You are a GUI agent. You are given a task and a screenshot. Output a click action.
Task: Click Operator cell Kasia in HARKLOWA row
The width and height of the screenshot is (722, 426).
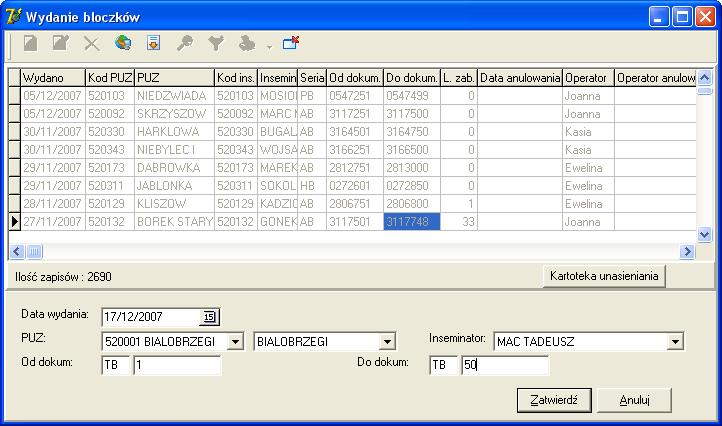[588, 132]
